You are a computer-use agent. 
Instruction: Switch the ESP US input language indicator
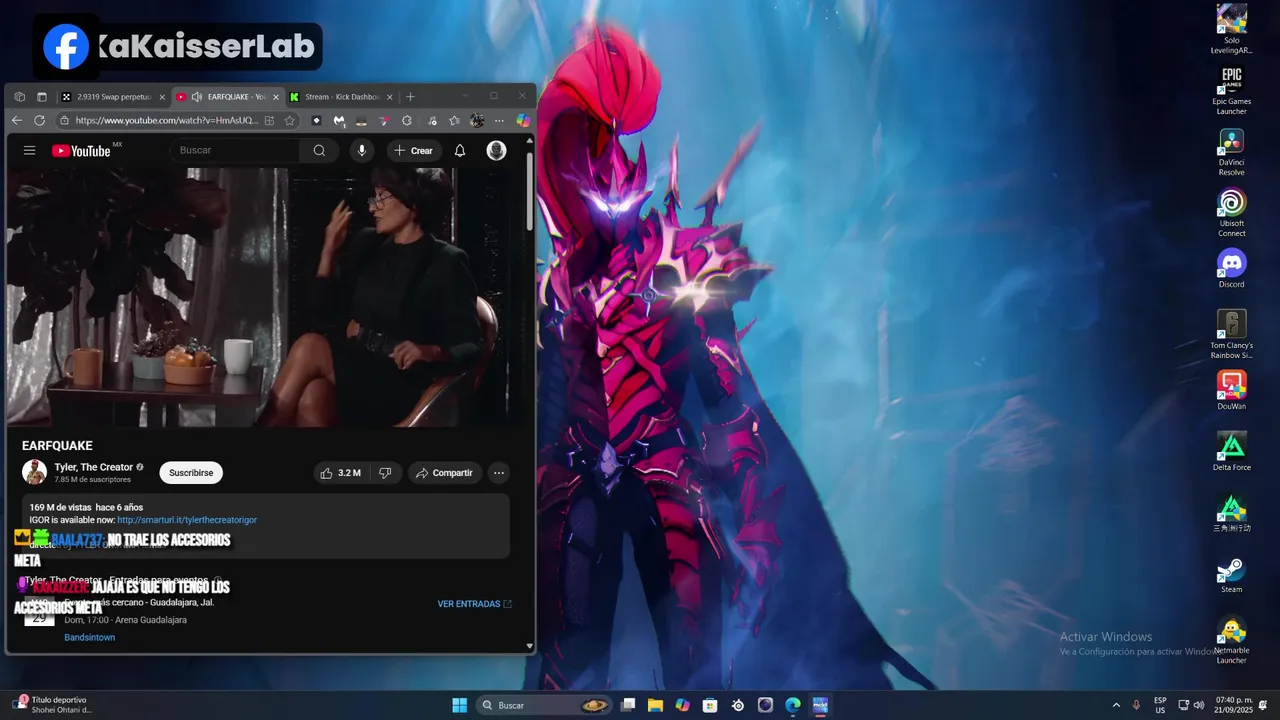[x=1160, y=705]
